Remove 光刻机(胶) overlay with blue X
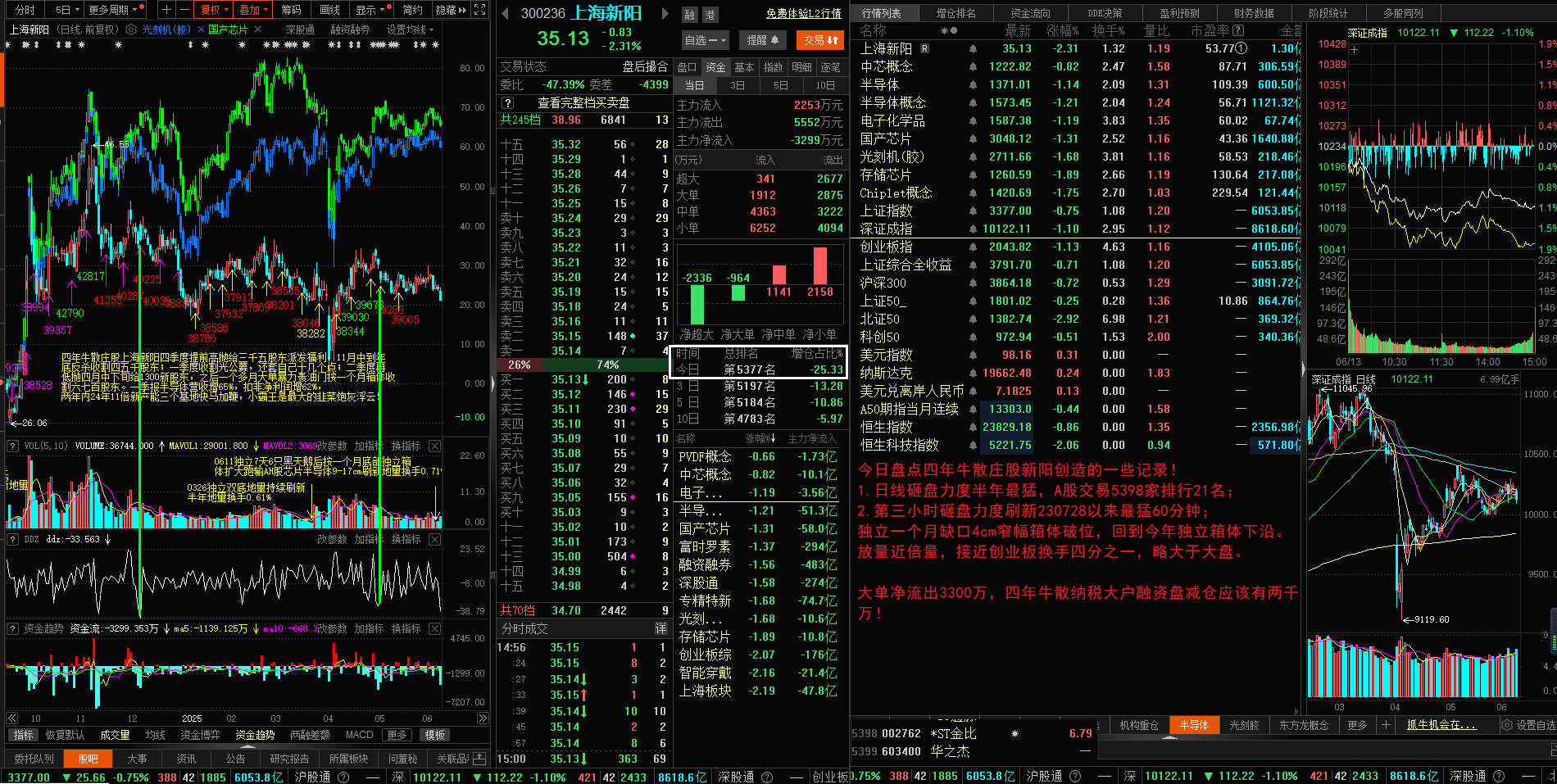 [x=201, y=29]
